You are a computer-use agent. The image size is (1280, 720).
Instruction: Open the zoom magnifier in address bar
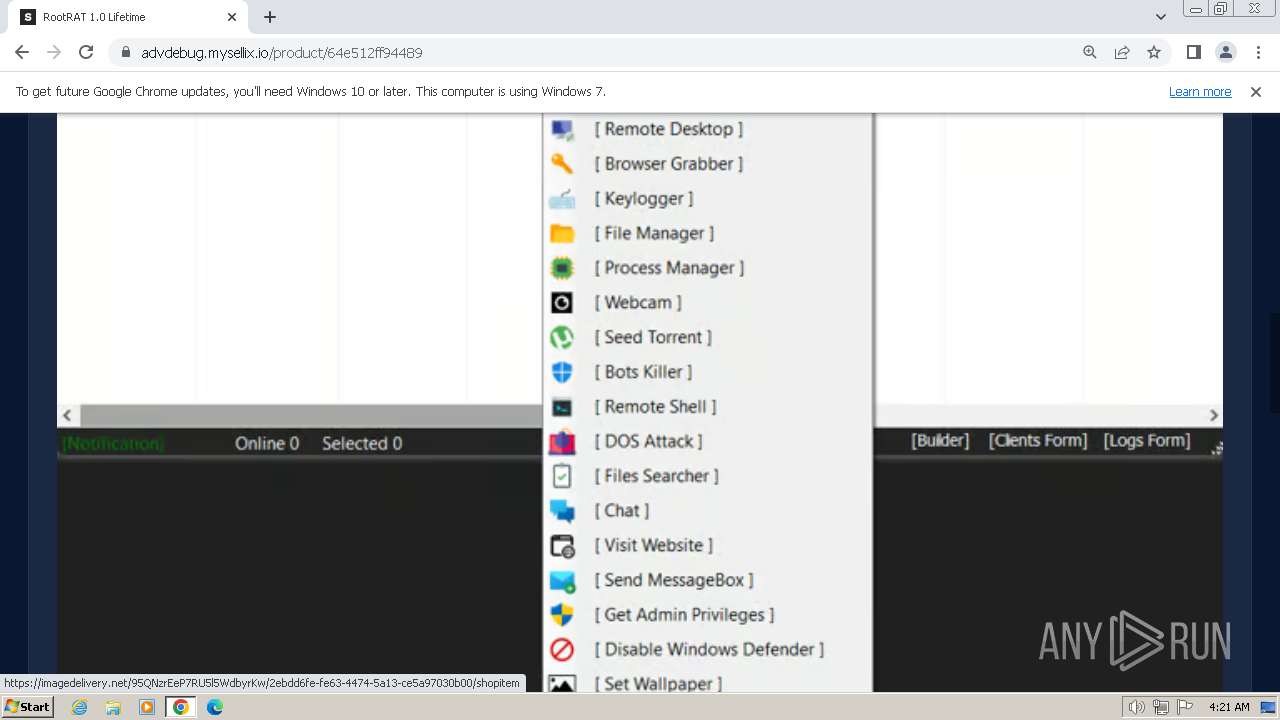pos(1090,53)
